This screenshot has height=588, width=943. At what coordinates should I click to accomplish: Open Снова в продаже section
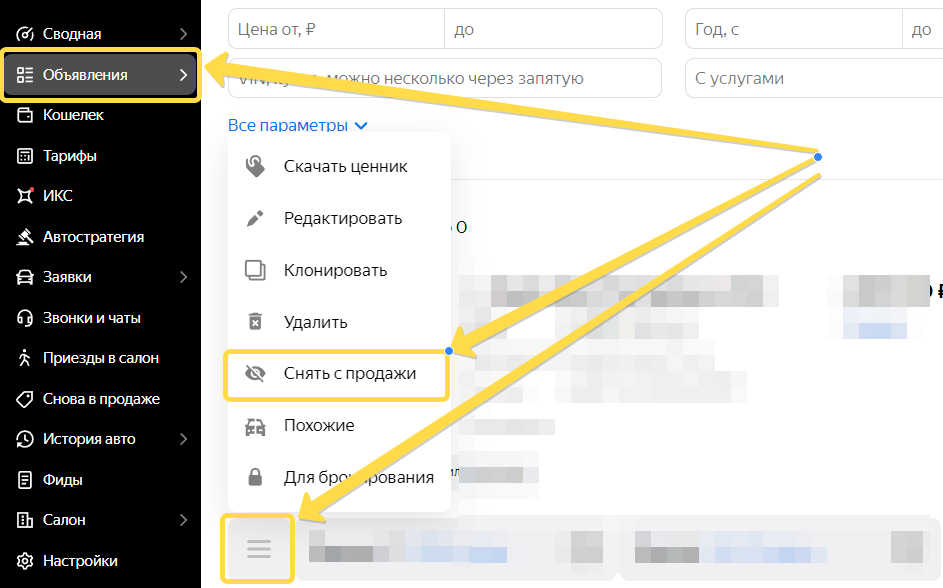100,399
